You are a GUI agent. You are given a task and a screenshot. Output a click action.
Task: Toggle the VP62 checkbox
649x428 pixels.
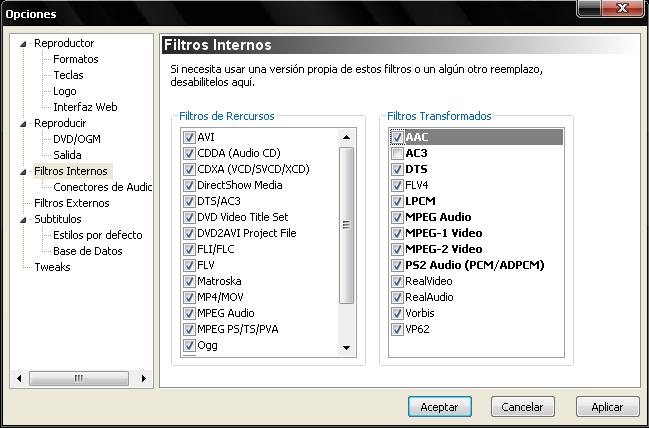coord(397,329)
